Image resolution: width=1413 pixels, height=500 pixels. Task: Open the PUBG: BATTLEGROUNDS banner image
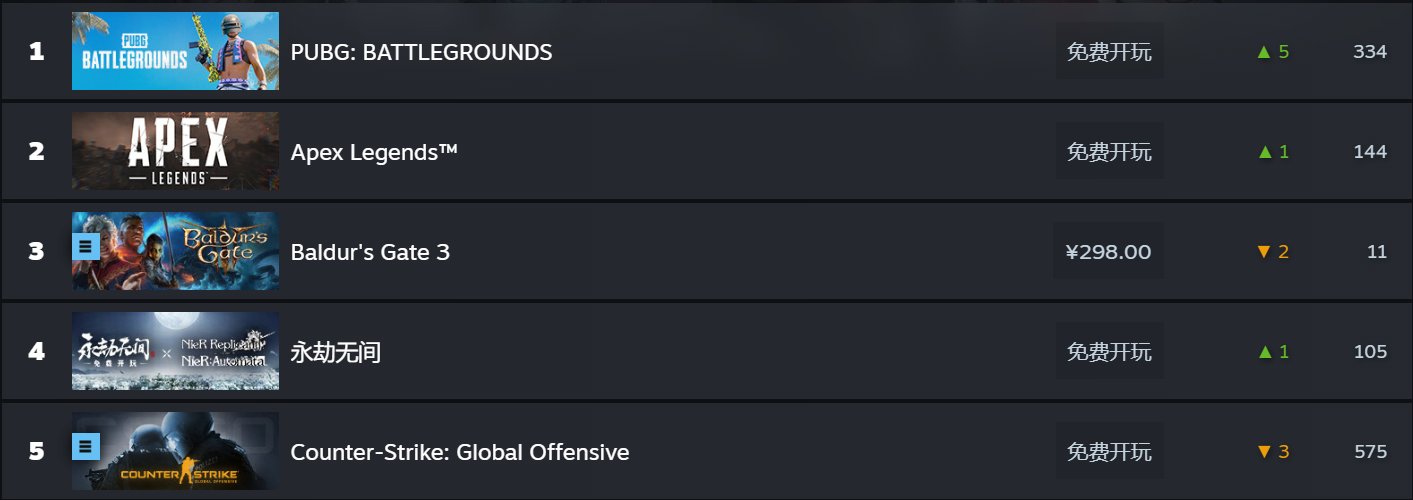click(x=175, y=51)
